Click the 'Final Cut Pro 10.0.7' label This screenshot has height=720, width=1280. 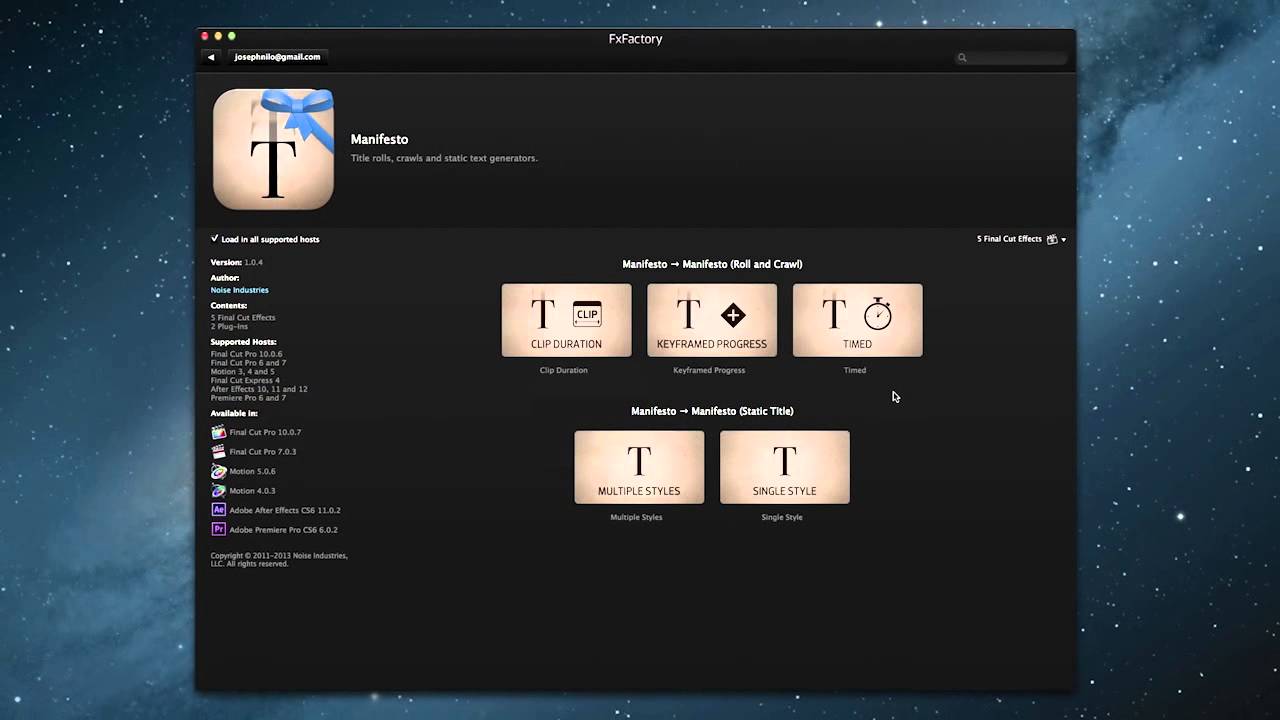[x=265, y=432]
